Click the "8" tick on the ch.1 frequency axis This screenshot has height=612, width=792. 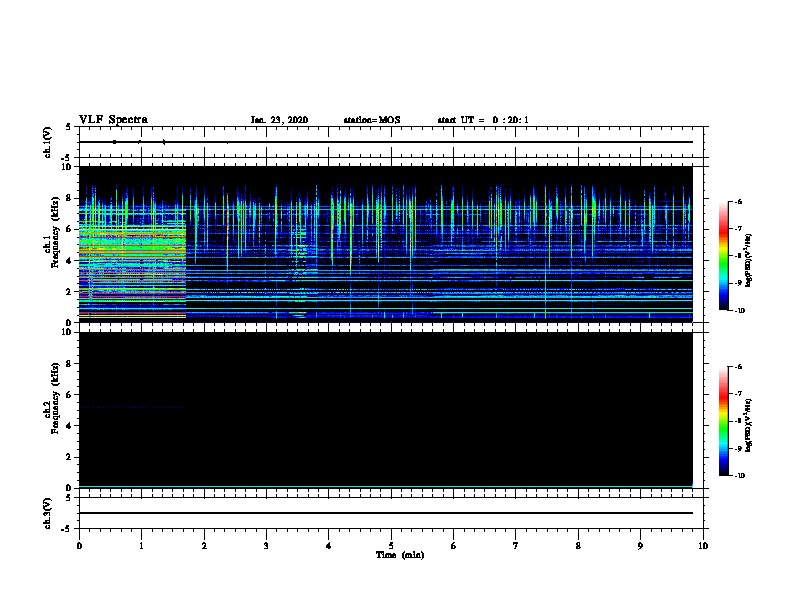(69, 198)
